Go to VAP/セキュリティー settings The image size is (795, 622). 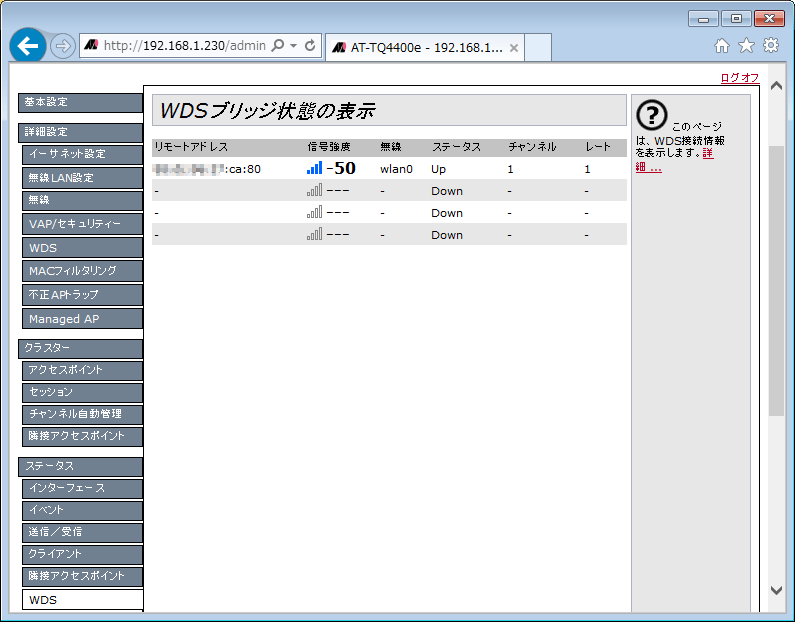point(82,224)
